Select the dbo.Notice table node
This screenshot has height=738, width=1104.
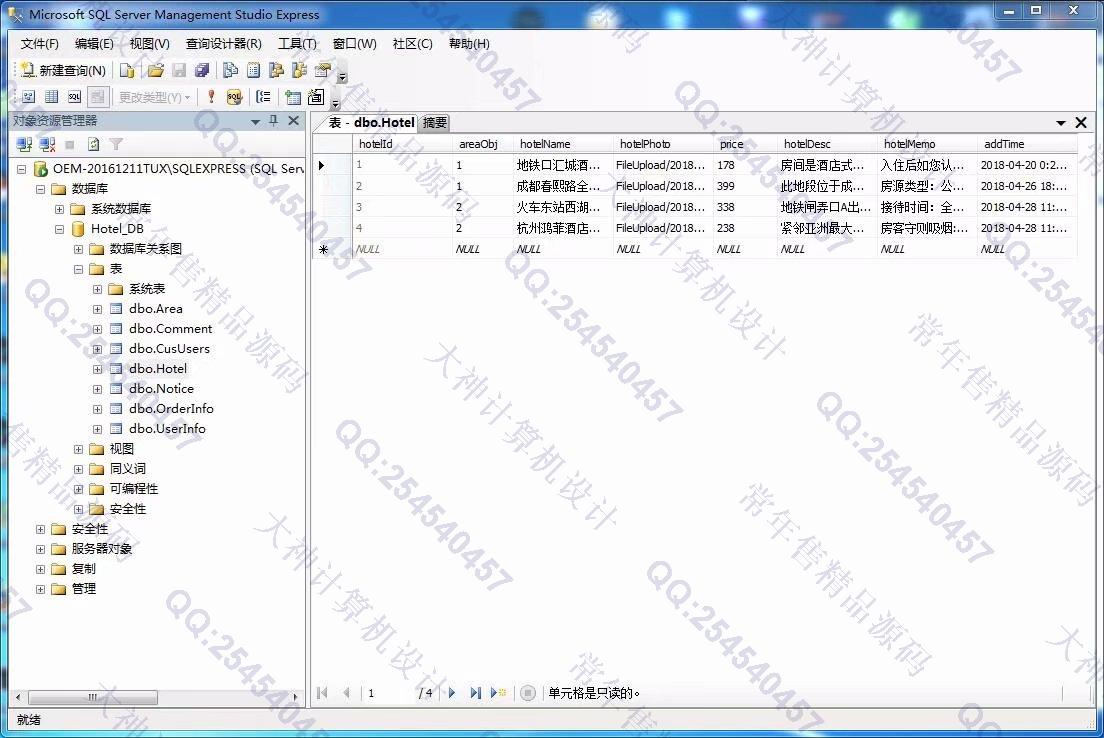pos(161,389)
